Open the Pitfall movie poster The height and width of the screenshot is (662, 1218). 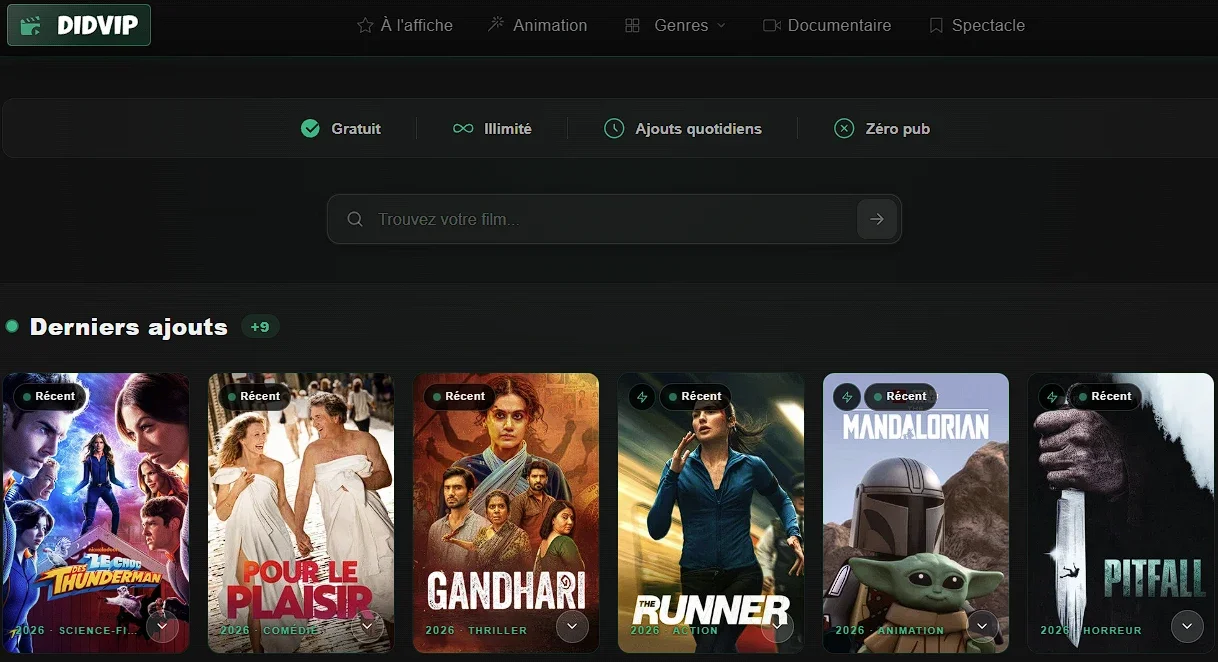[x=1121, y=512]
